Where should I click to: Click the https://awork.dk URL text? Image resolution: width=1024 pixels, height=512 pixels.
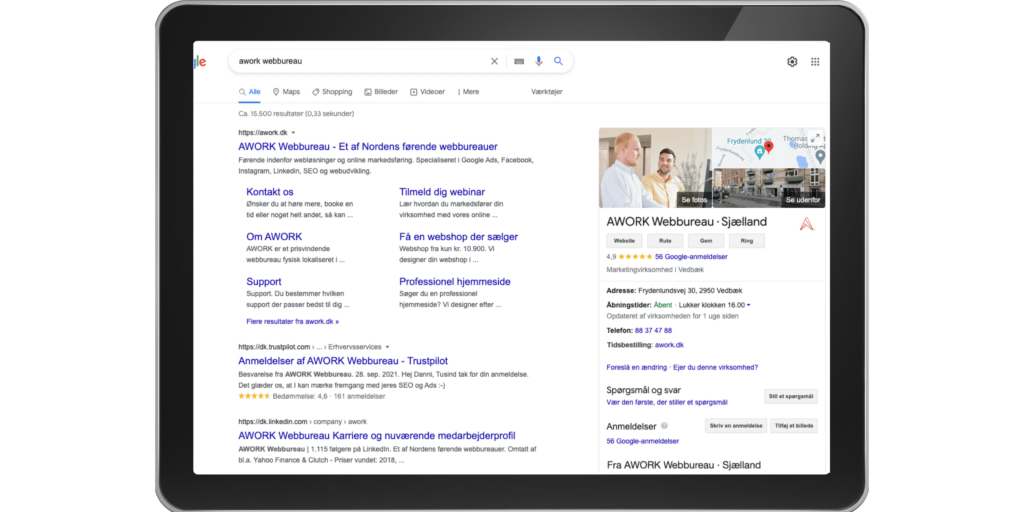coord(263,133)
